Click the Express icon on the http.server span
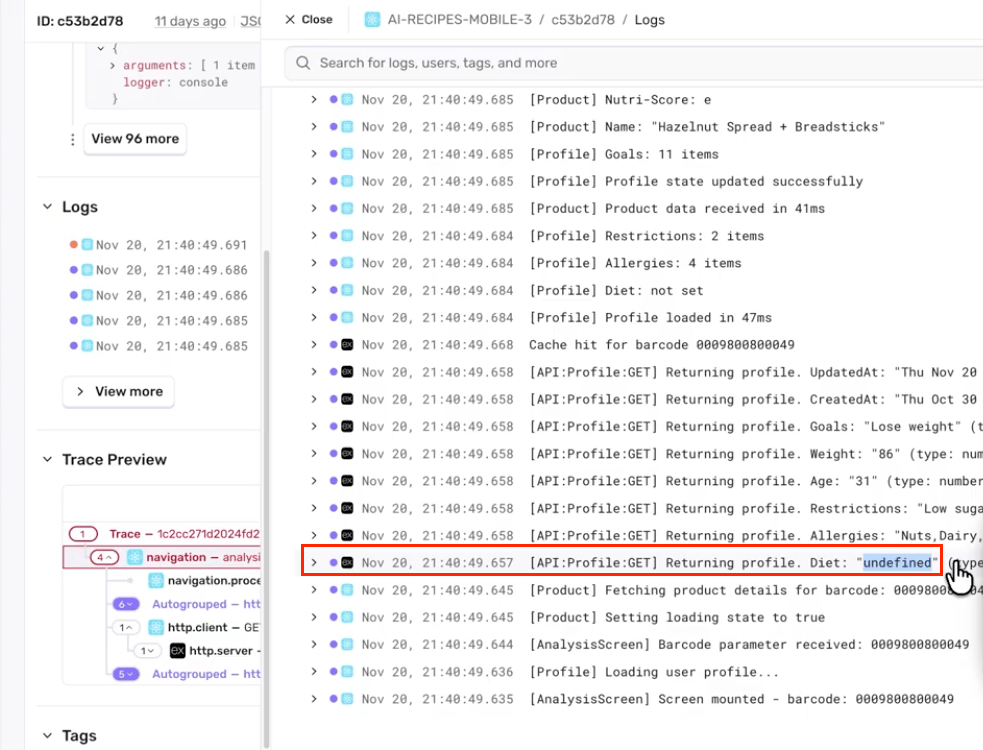This screenshot has width=983, height=750. coord(178,650)
